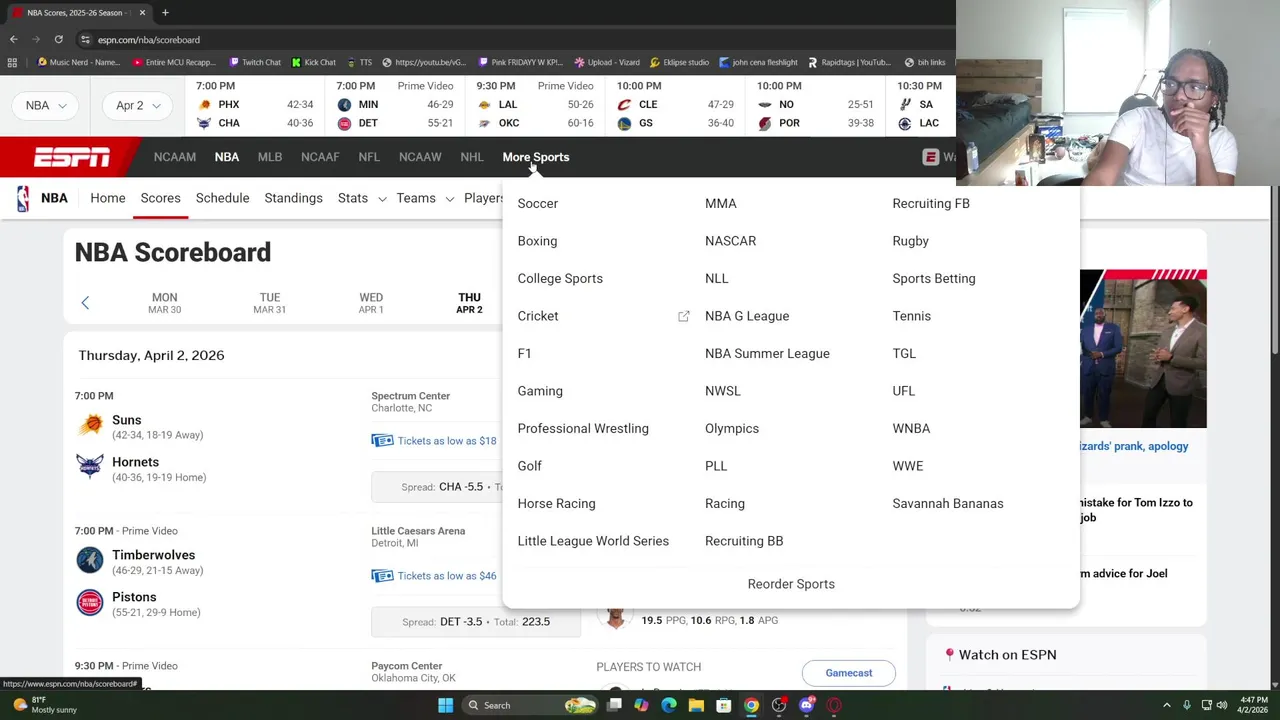Choose WNBA from the More Sports menu
The height and width of the screenshot is (720, 1280).
pos(911,428)
